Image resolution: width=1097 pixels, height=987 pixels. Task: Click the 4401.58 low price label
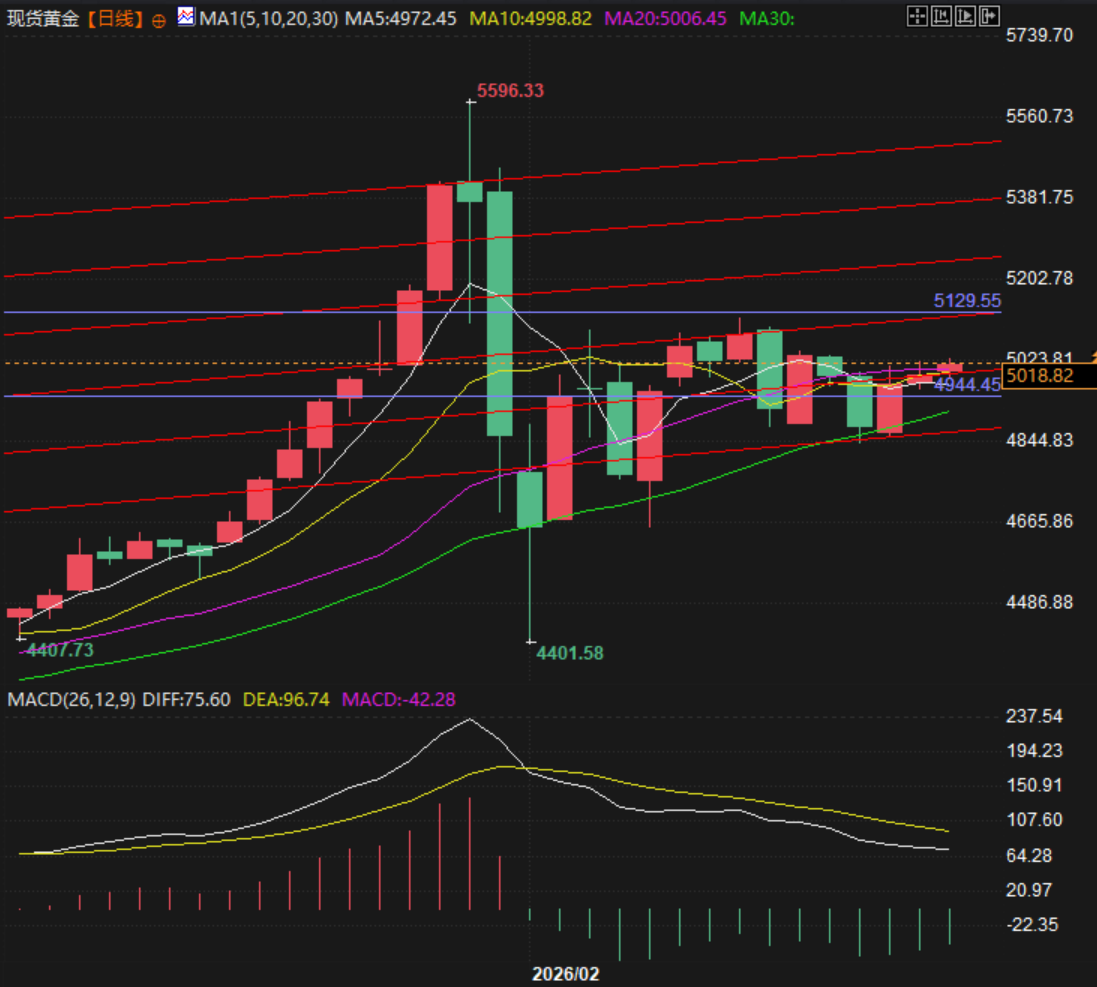569,653
